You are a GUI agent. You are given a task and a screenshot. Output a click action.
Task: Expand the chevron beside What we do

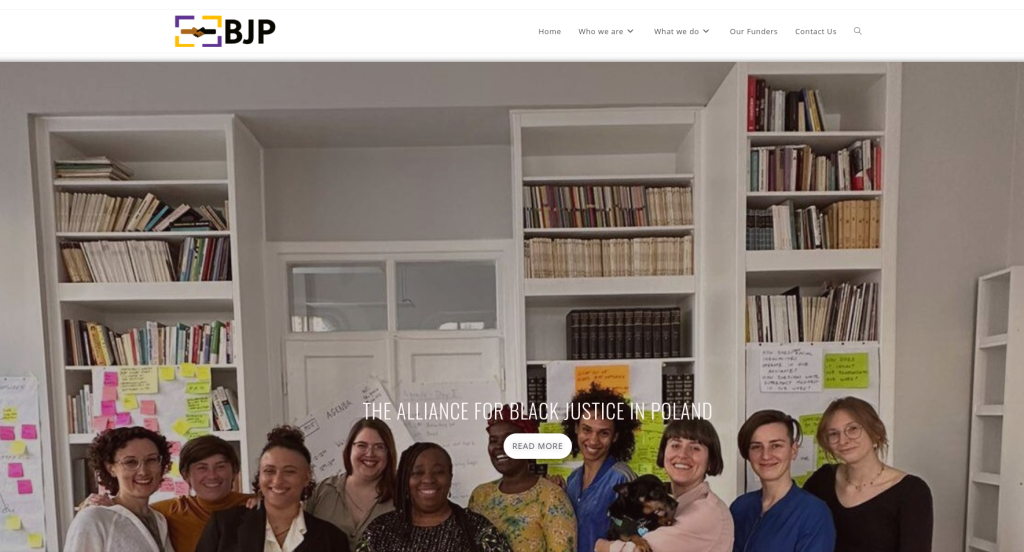706,31
